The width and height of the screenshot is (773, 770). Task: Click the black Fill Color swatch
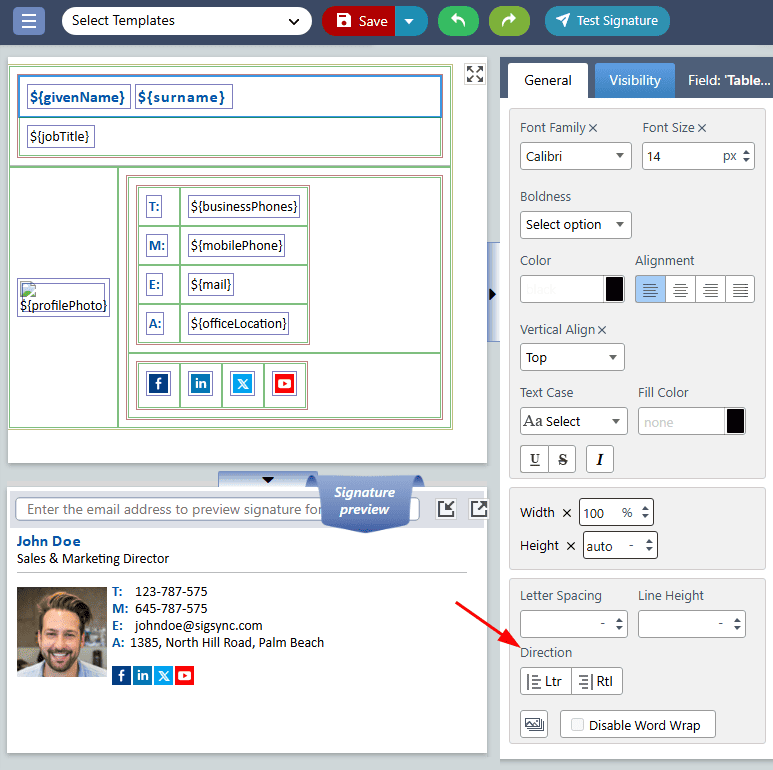coord(735,421)
